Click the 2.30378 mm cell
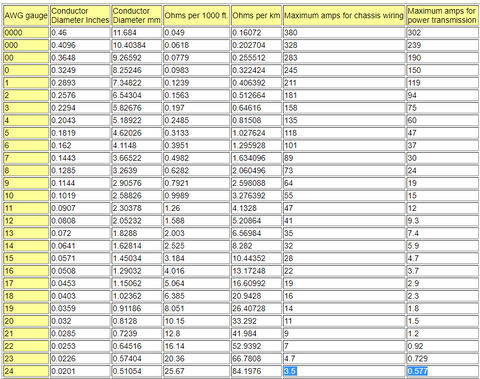Viewport: 480px width, 379px height. [x=137, y=208]
